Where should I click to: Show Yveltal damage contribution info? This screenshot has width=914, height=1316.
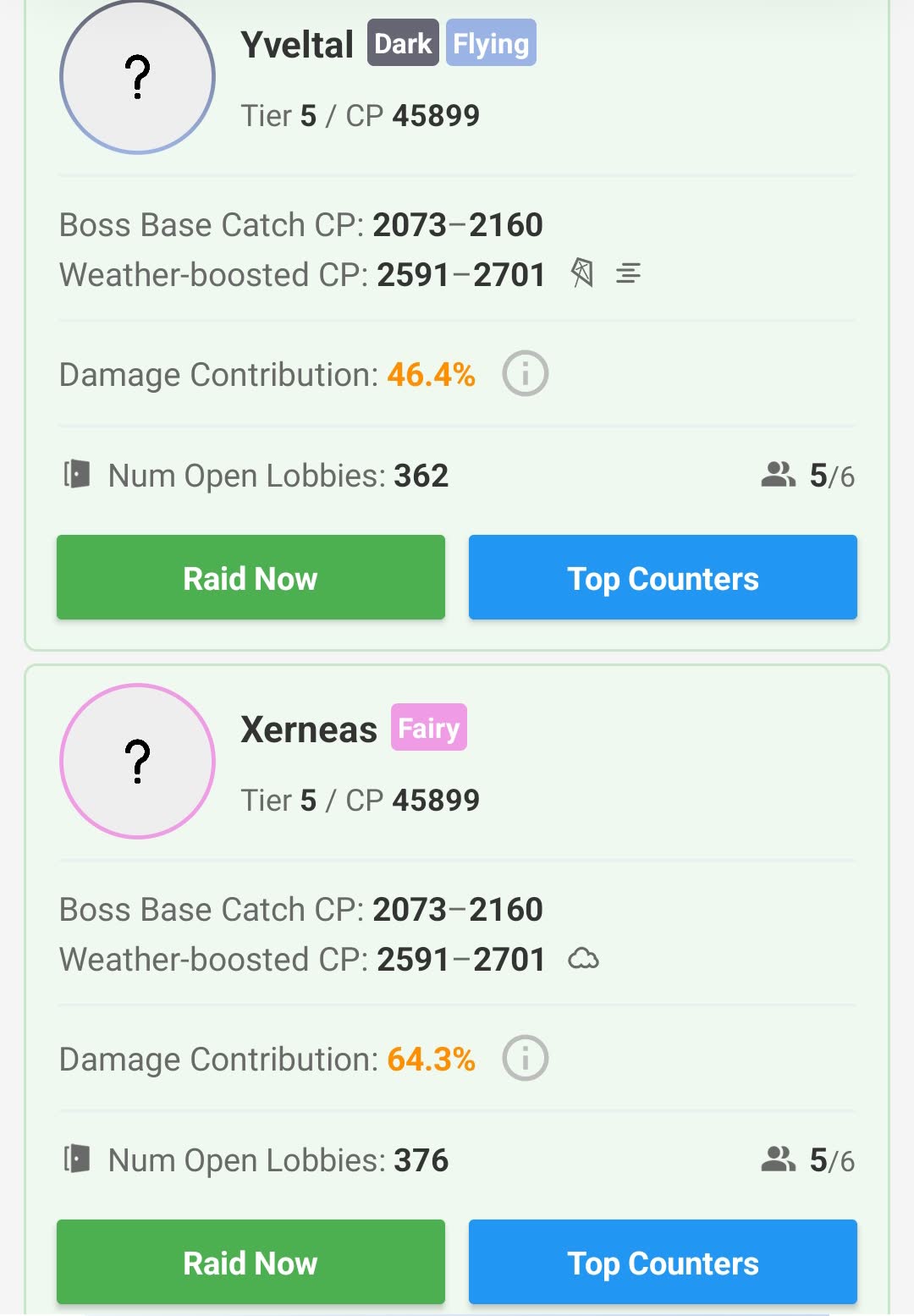click(526, 374)
